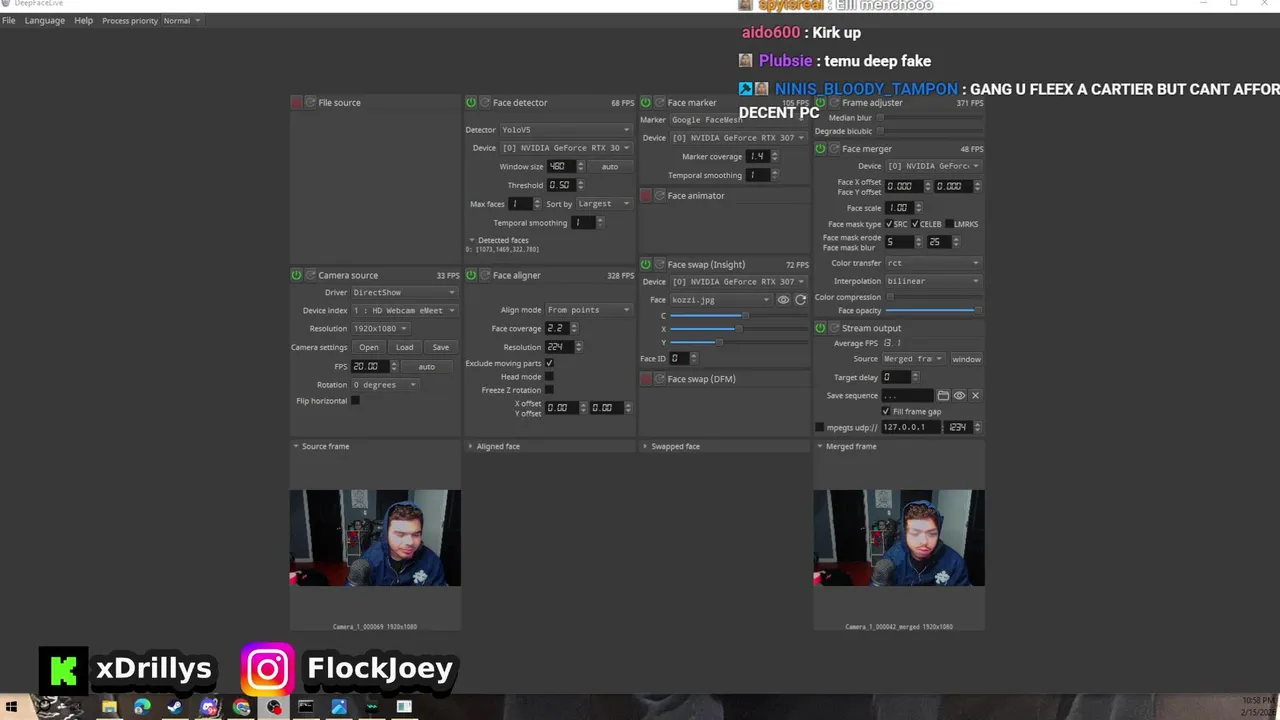1280x720 pixels.
Task: Open the Align mode From points dropdown
Action: (589, 310)
